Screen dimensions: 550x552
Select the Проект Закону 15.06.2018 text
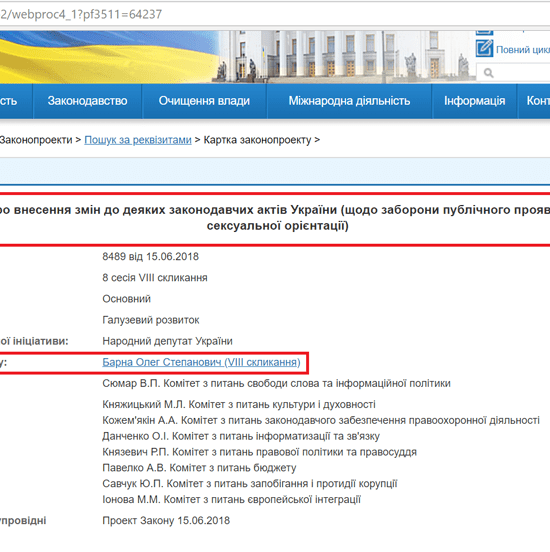tap(166, 521)
